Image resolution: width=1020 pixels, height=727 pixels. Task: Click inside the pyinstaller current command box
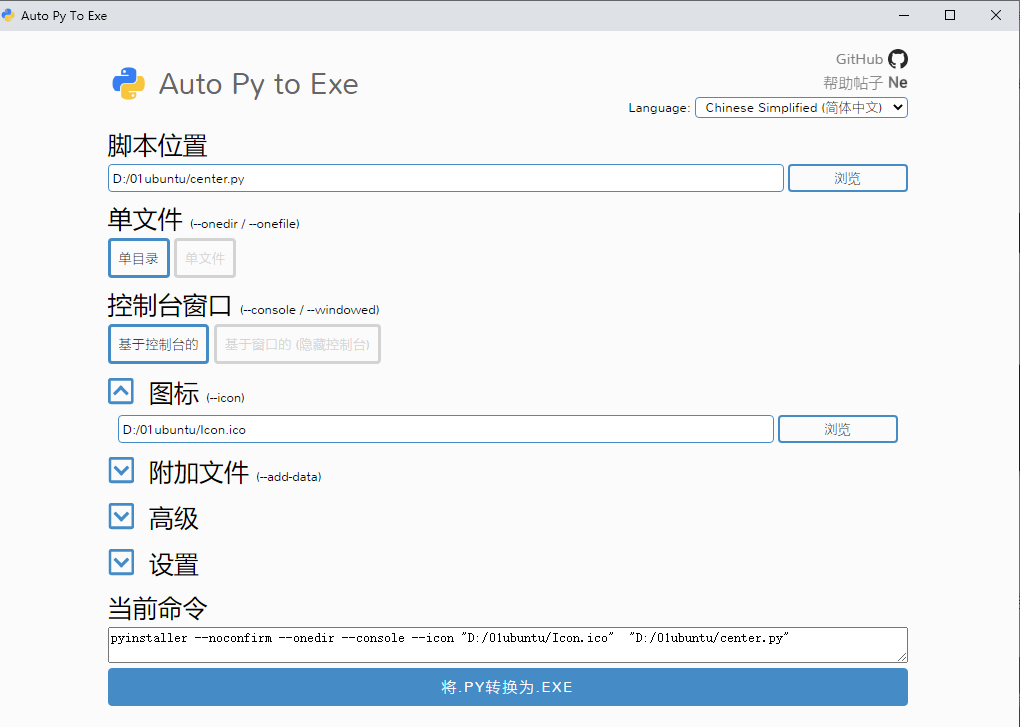tap(507, 644)
